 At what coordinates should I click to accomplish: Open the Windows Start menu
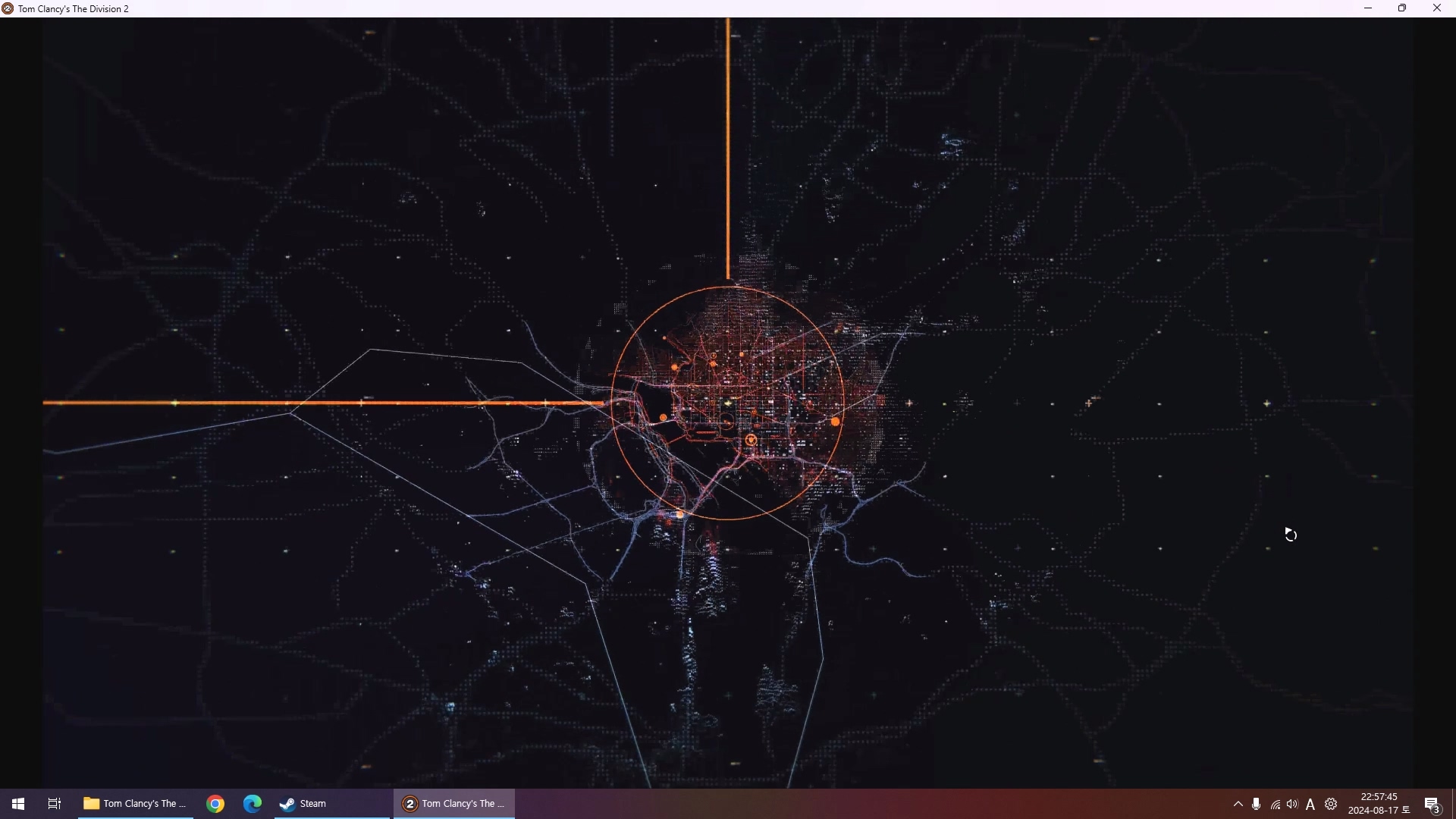(x=18, y=804)
